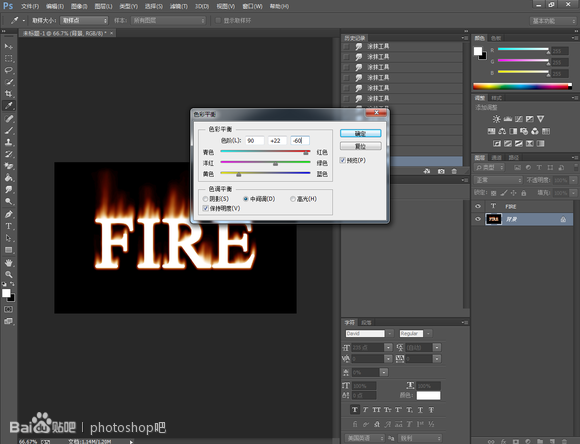The height and width of the screenshot is (444, 580).
Task: Open the workspace switcher dropdown
Action: [x=553, y=21]
